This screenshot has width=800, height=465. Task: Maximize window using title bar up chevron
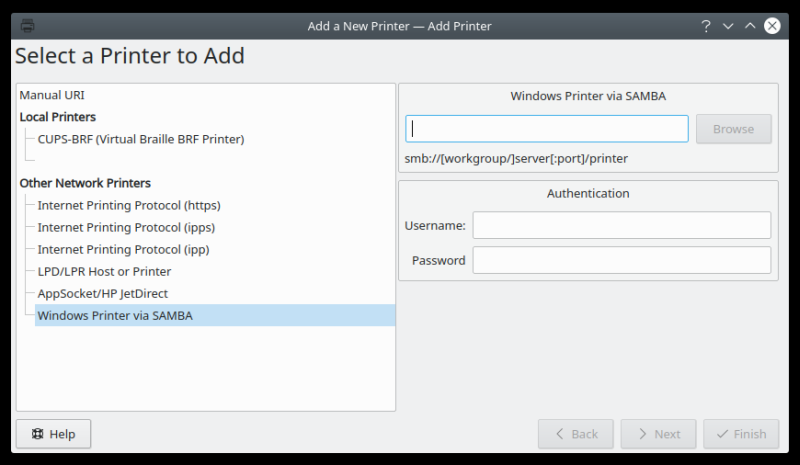click(750, 26)
